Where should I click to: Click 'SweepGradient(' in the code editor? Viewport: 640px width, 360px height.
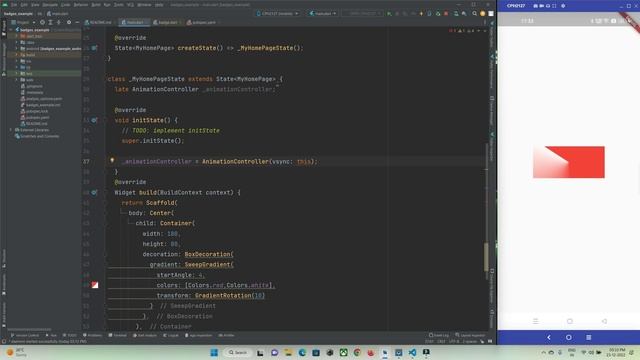click(x=209, y=264)
